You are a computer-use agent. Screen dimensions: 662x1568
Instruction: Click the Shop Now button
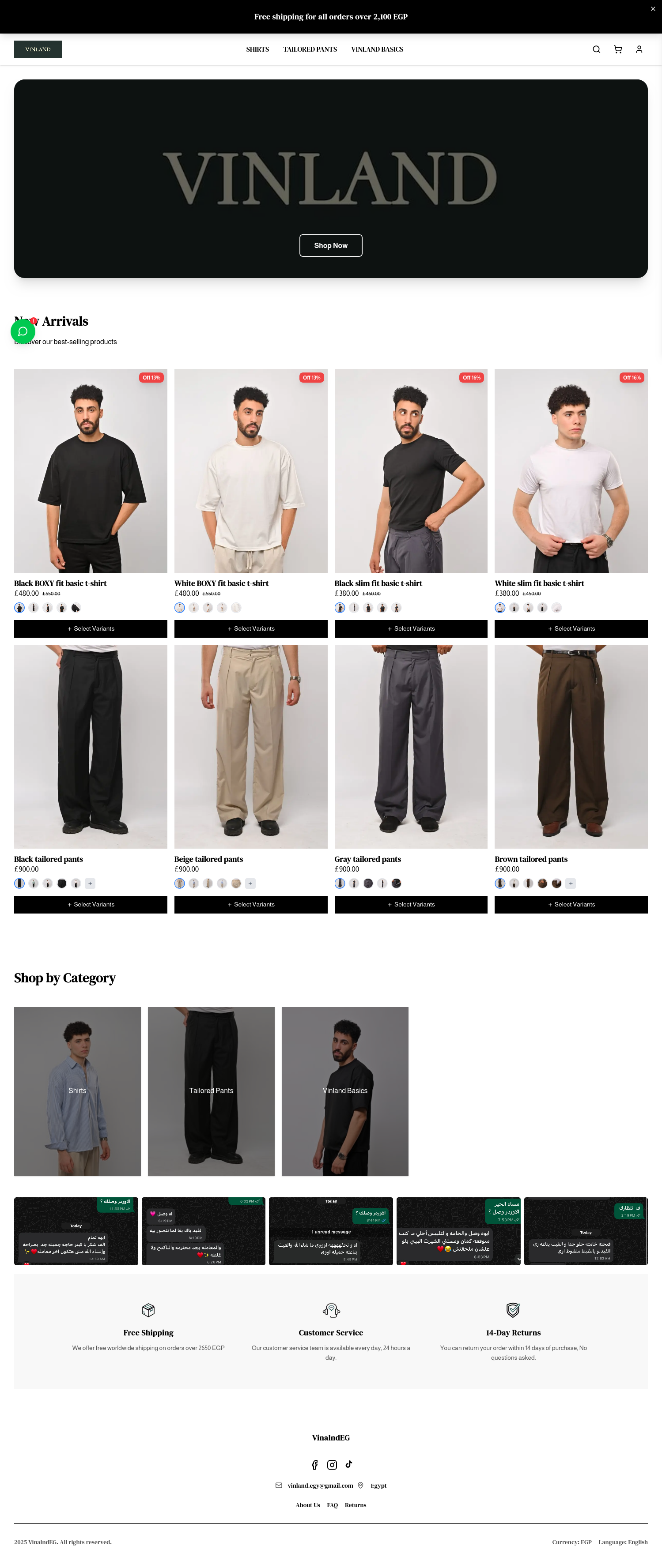[331, 245]
